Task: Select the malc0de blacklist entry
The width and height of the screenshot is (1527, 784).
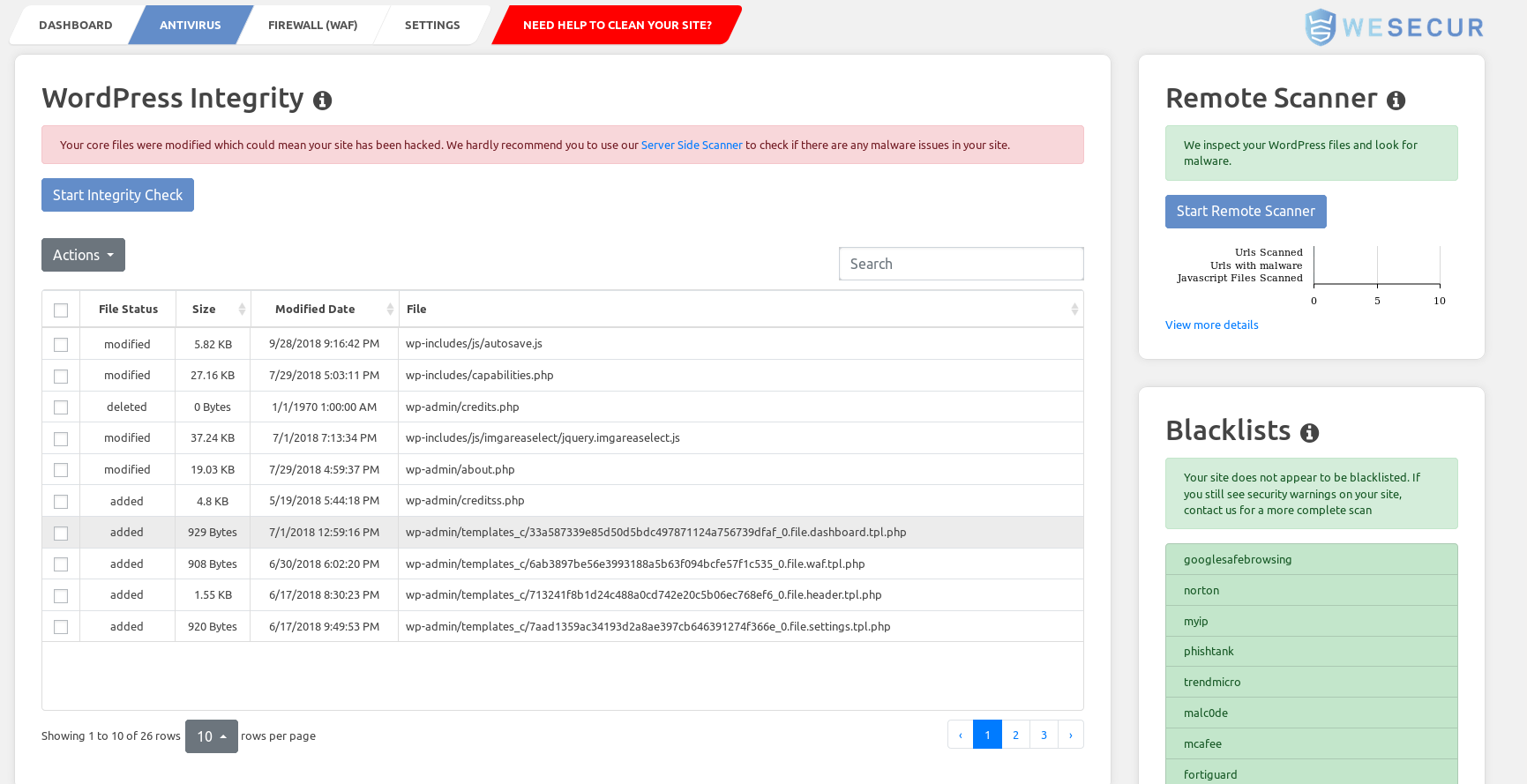Action: point(1311,713)
